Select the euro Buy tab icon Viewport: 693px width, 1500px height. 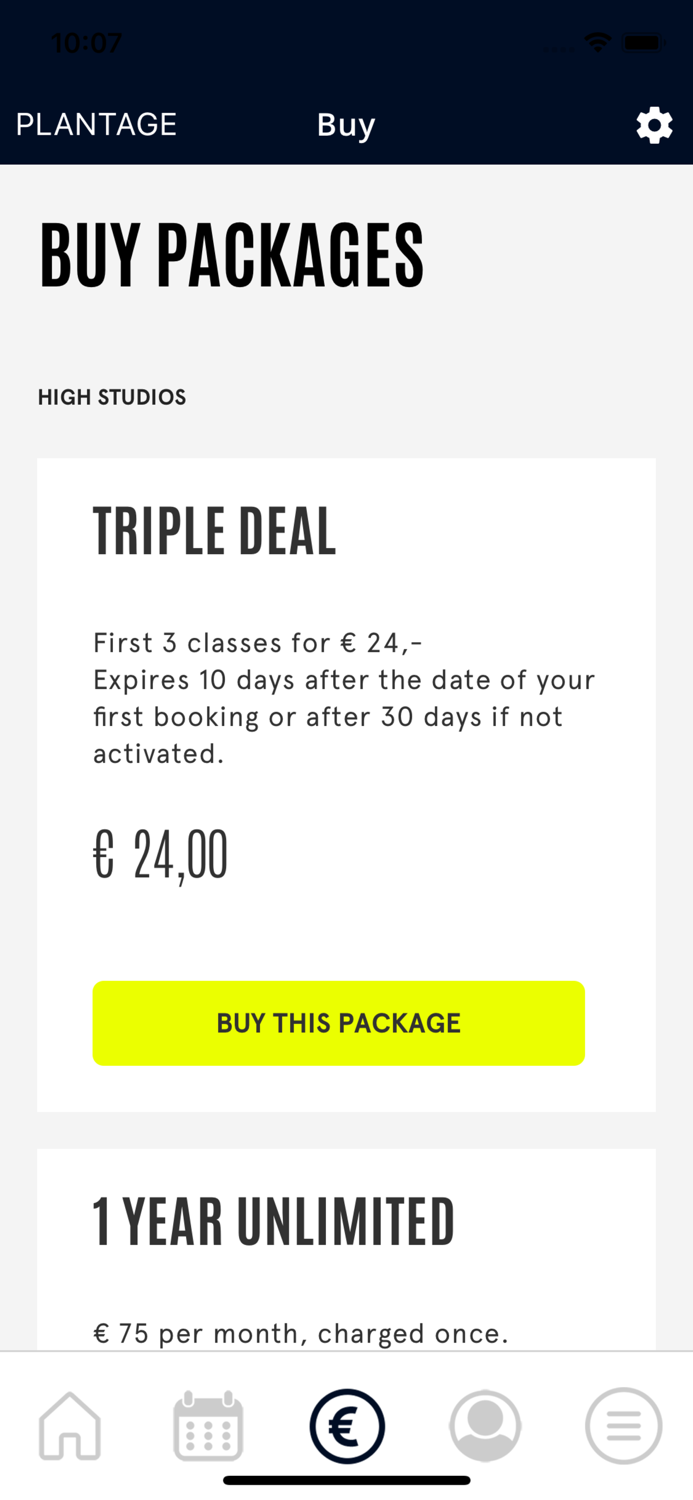tap(347, 1426)
